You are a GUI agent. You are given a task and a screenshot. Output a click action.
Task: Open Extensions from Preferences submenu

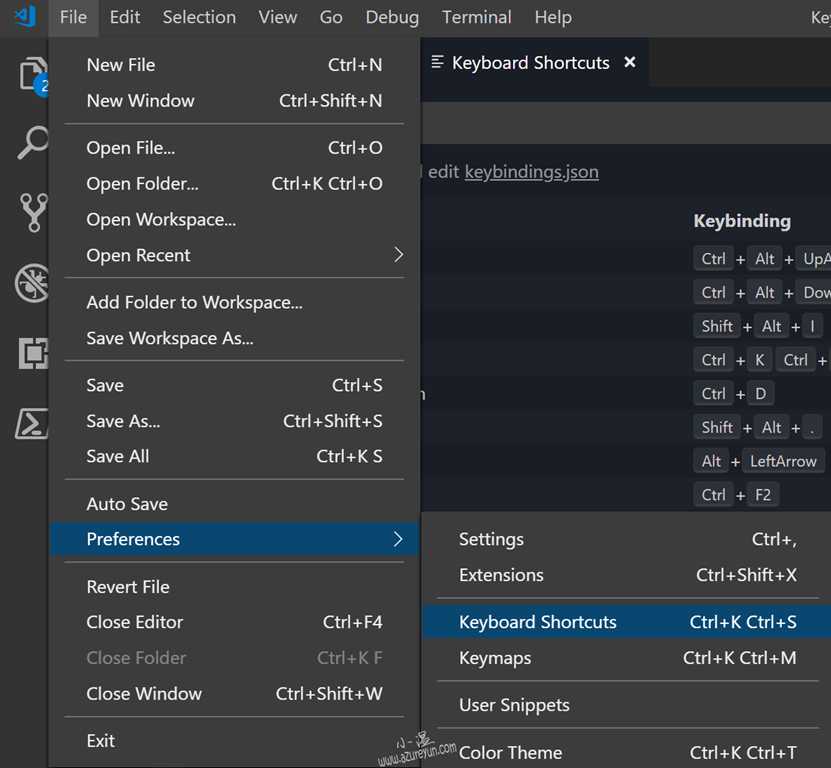tap(627, 575)
